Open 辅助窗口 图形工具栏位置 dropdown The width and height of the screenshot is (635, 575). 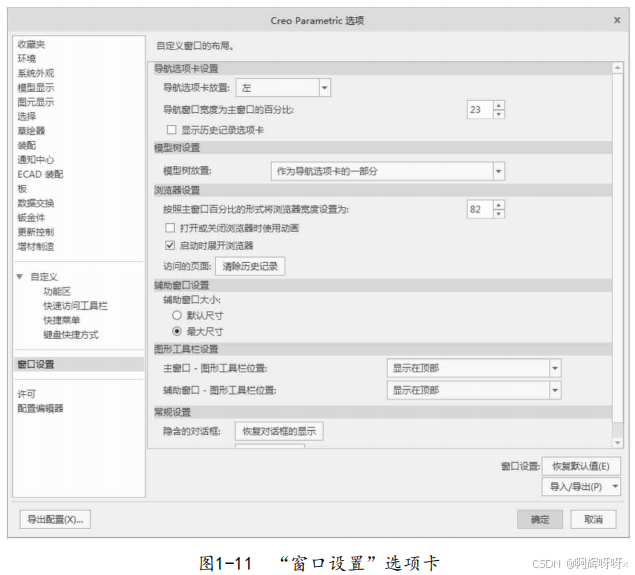click(x=474, y=390)
